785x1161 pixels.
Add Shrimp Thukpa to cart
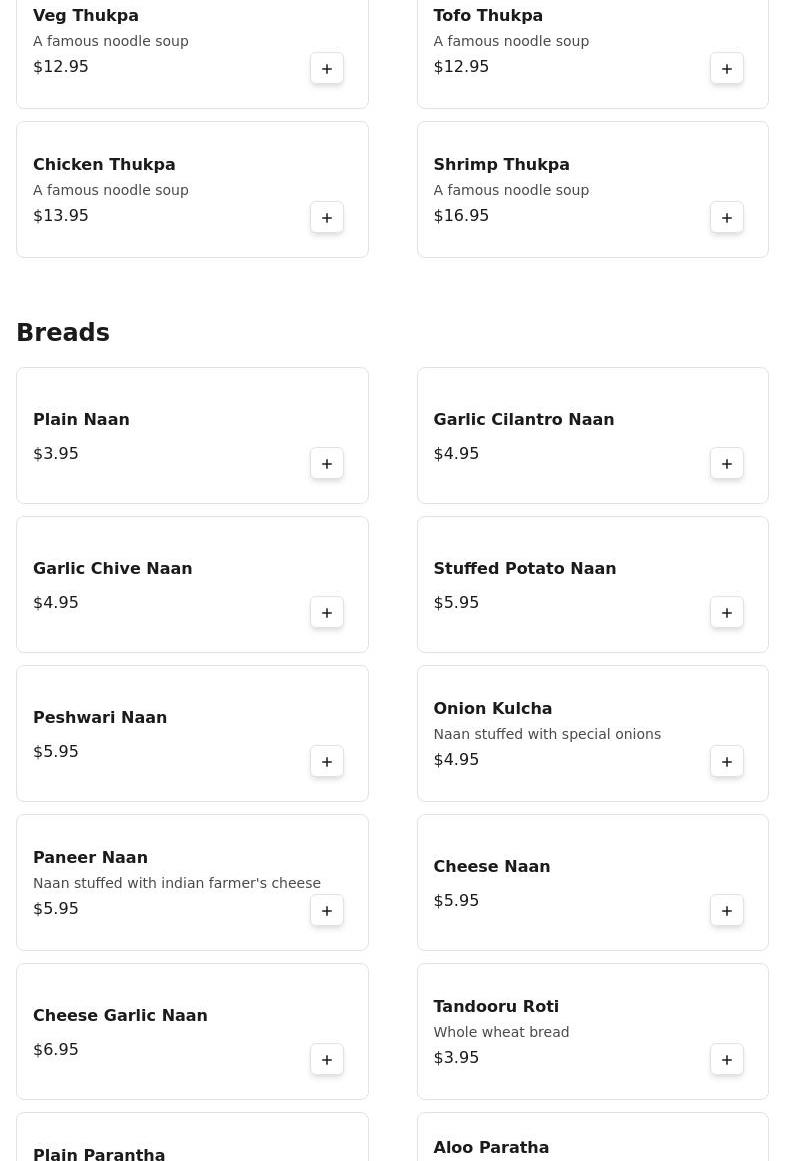tap(727, 218)
